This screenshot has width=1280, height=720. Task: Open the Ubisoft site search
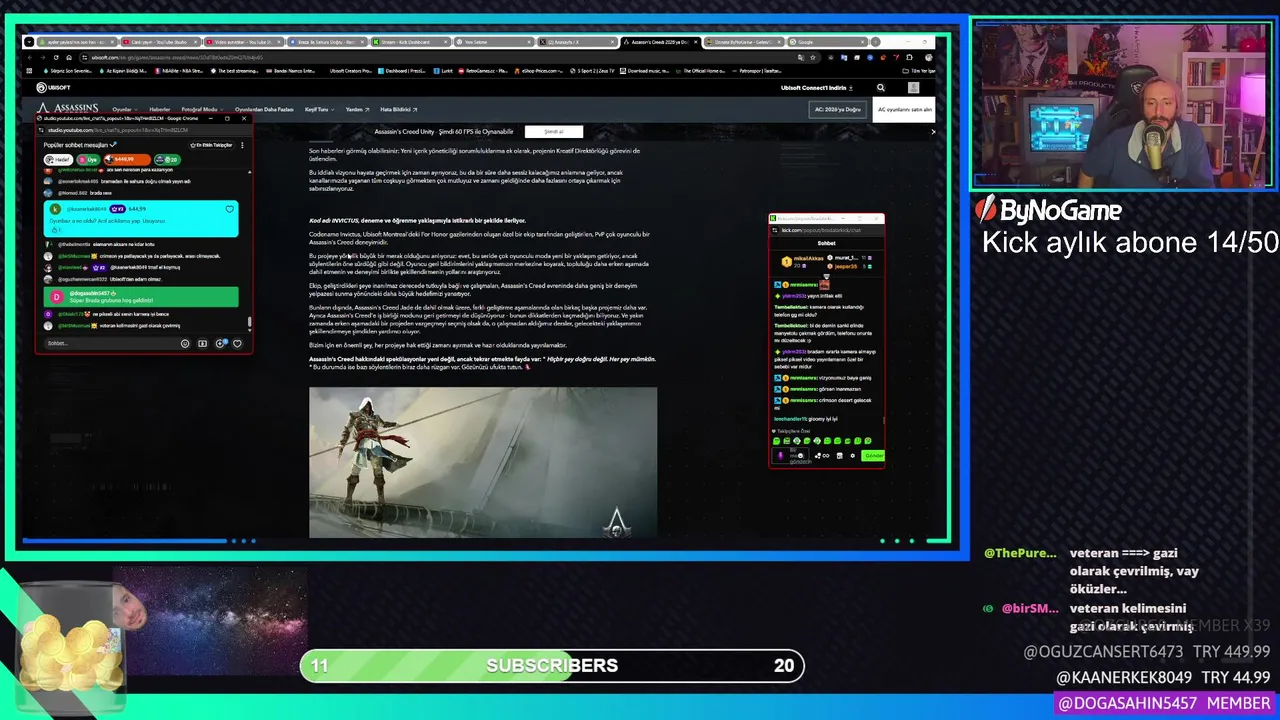[880, 88]
